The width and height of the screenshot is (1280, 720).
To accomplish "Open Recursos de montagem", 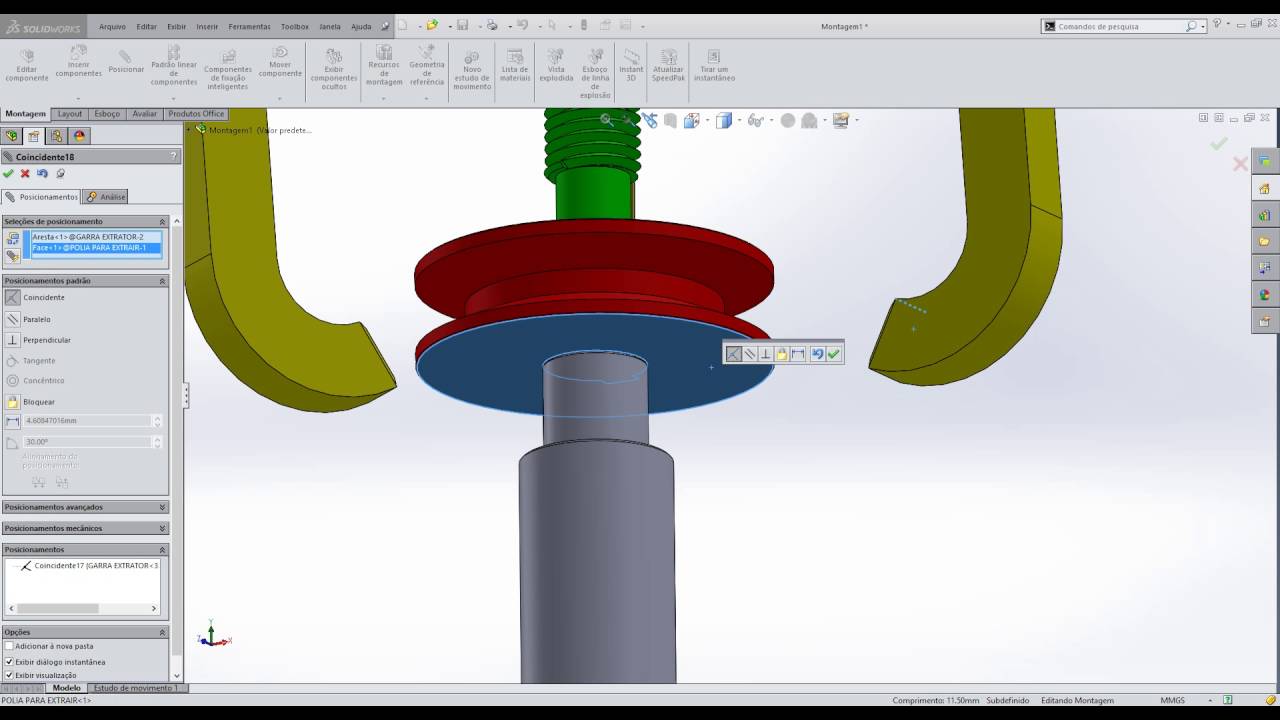I will 384,66.
